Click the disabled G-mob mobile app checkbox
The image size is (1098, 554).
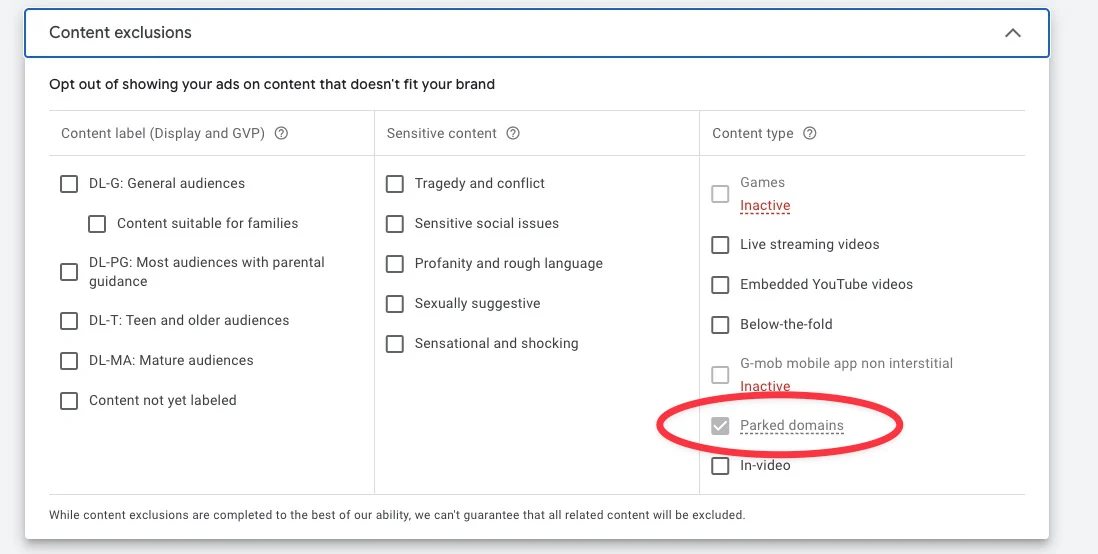point(720,375)
